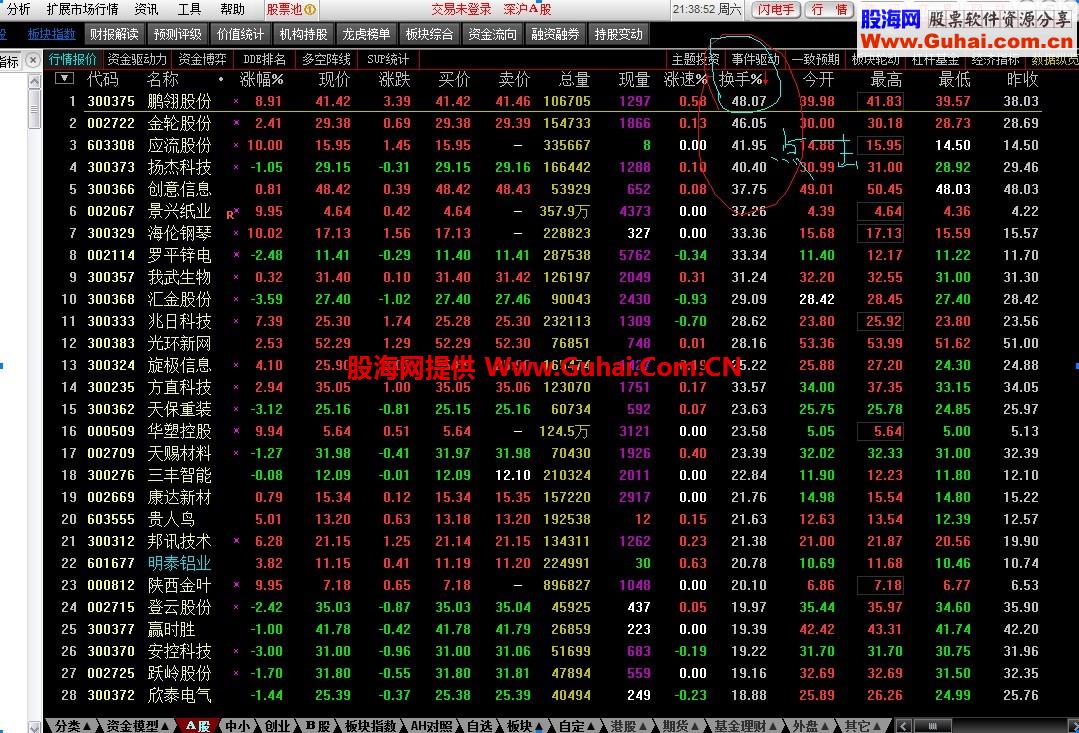The height and width of the screenshot is (733, 1079).
Task: Select the 陕西金叶 stock row
Action: click(x=543, y=585)
